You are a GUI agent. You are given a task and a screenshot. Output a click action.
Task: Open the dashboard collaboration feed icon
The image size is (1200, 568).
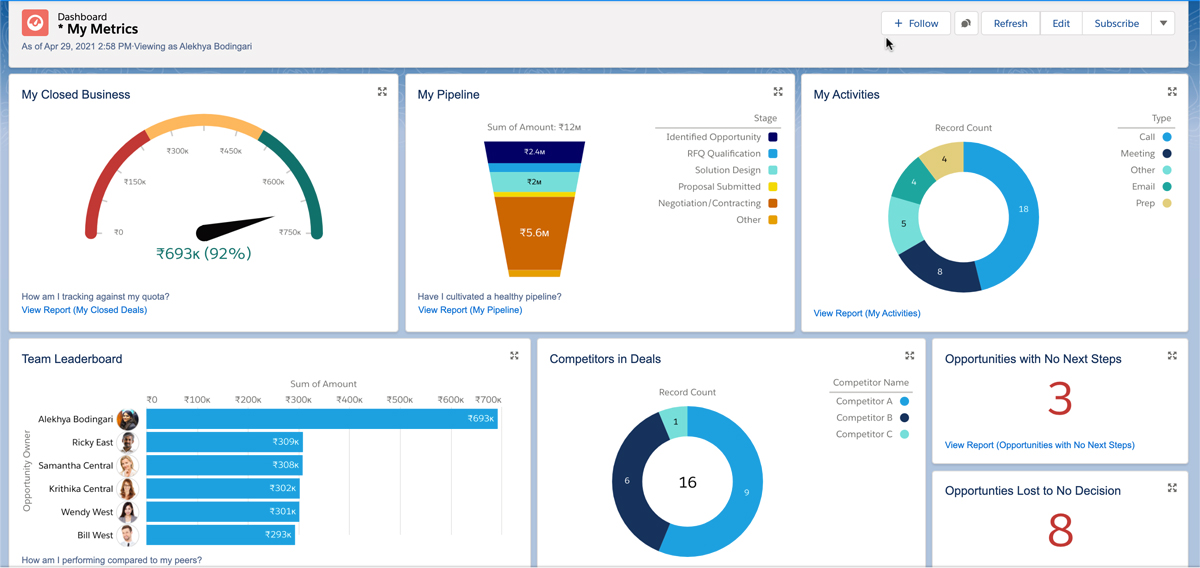click(x=966, y=23)
